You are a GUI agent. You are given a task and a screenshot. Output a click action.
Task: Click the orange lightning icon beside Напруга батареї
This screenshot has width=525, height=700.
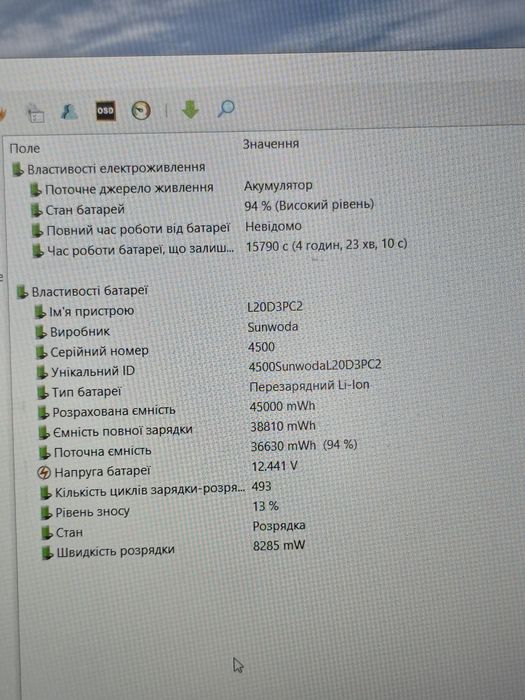(44, 472)
